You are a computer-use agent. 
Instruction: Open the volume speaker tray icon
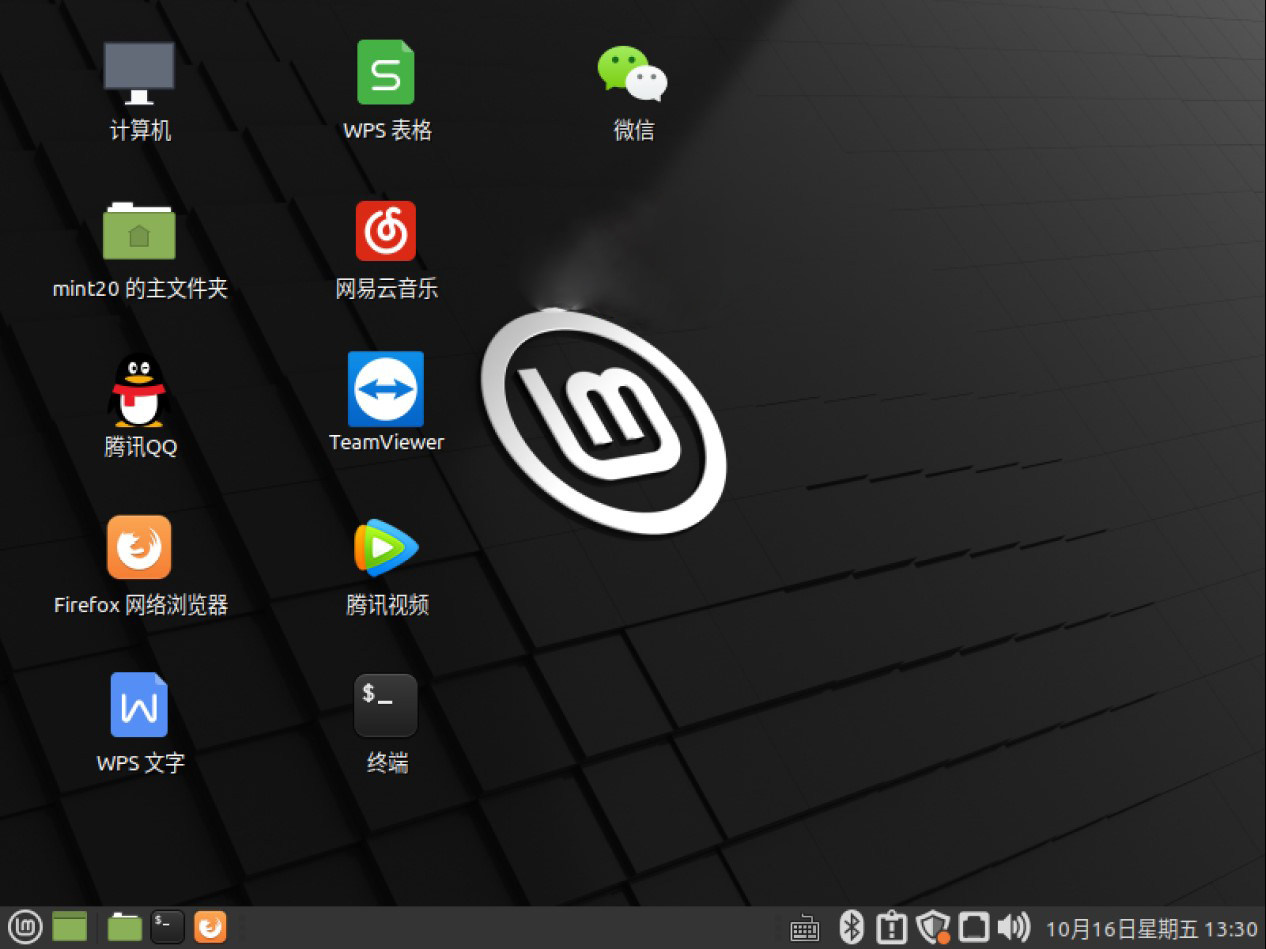1014,927
